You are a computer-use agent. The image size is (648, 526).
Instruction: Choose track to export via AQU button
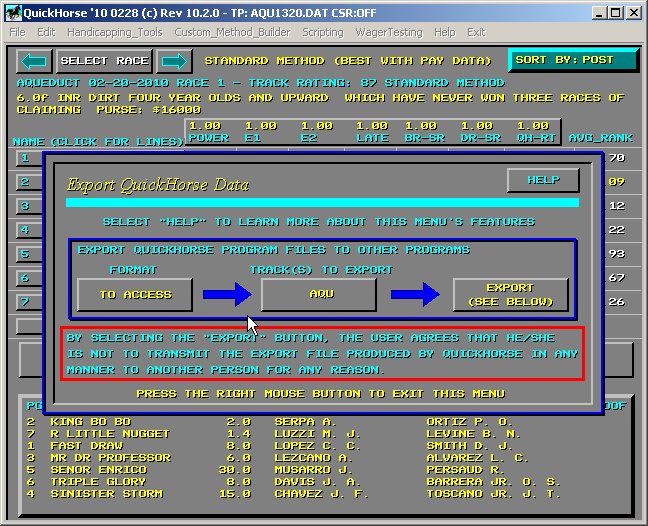point(318,294)
